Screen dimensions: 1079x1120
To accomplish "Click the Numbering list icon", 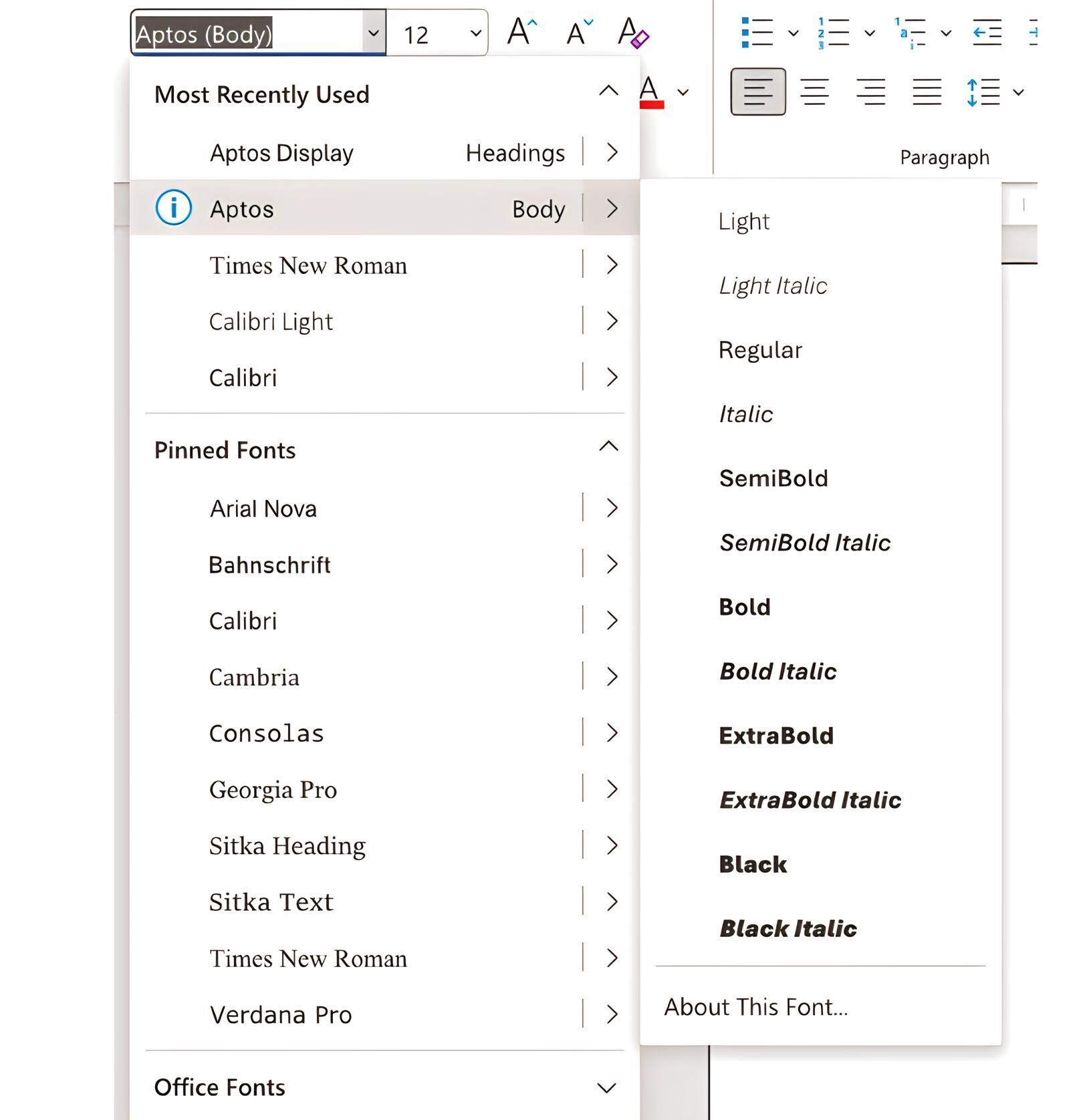I will point(833,33).
